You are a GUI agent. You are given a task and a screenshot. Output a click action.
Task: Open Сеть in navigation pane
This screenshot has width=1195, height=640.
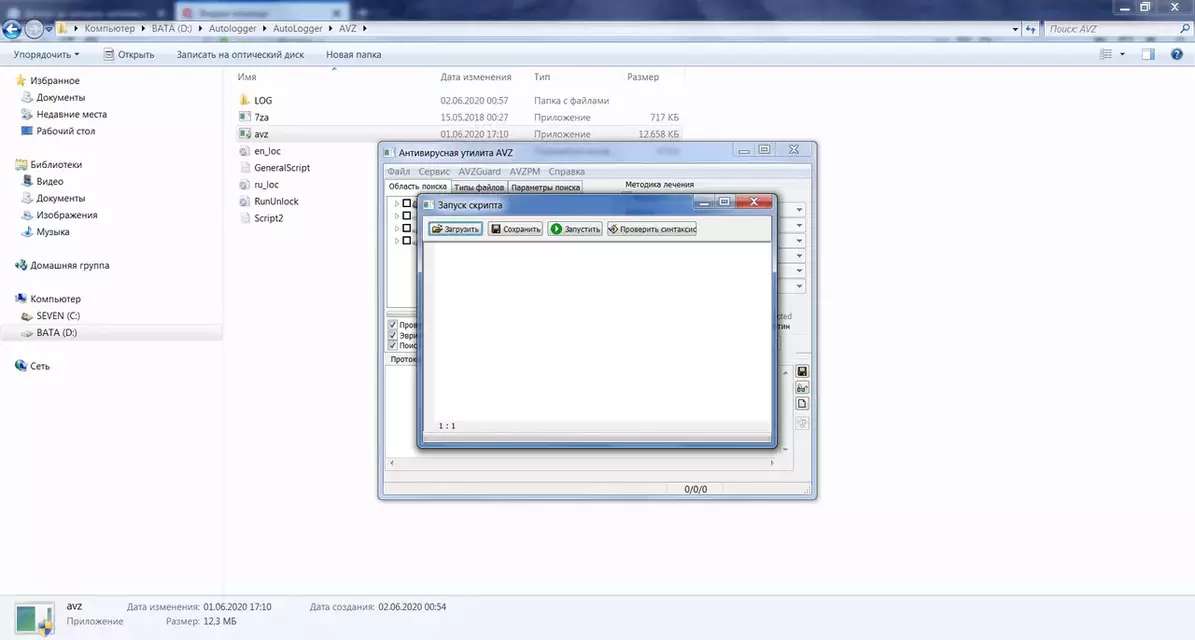[40, 366]
